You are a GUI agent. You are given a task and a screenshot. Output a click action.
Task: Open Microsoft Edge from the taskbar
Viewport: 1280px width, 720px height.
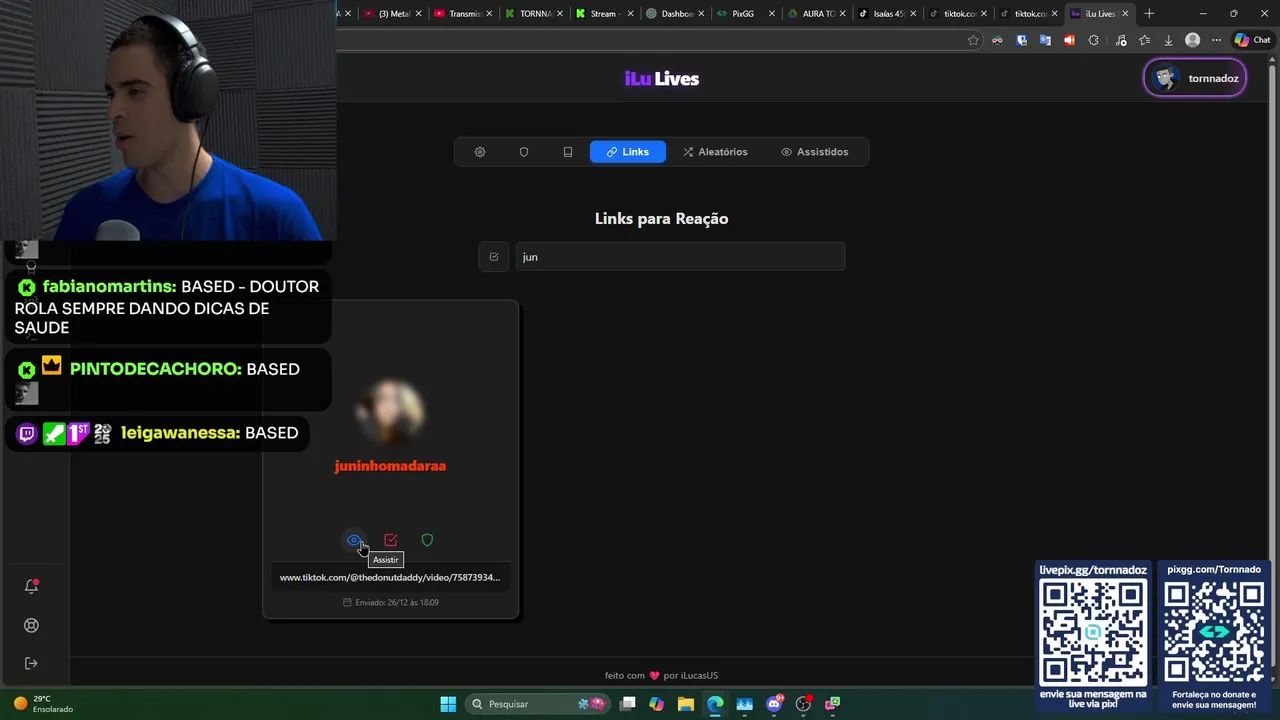pos(715,704)
